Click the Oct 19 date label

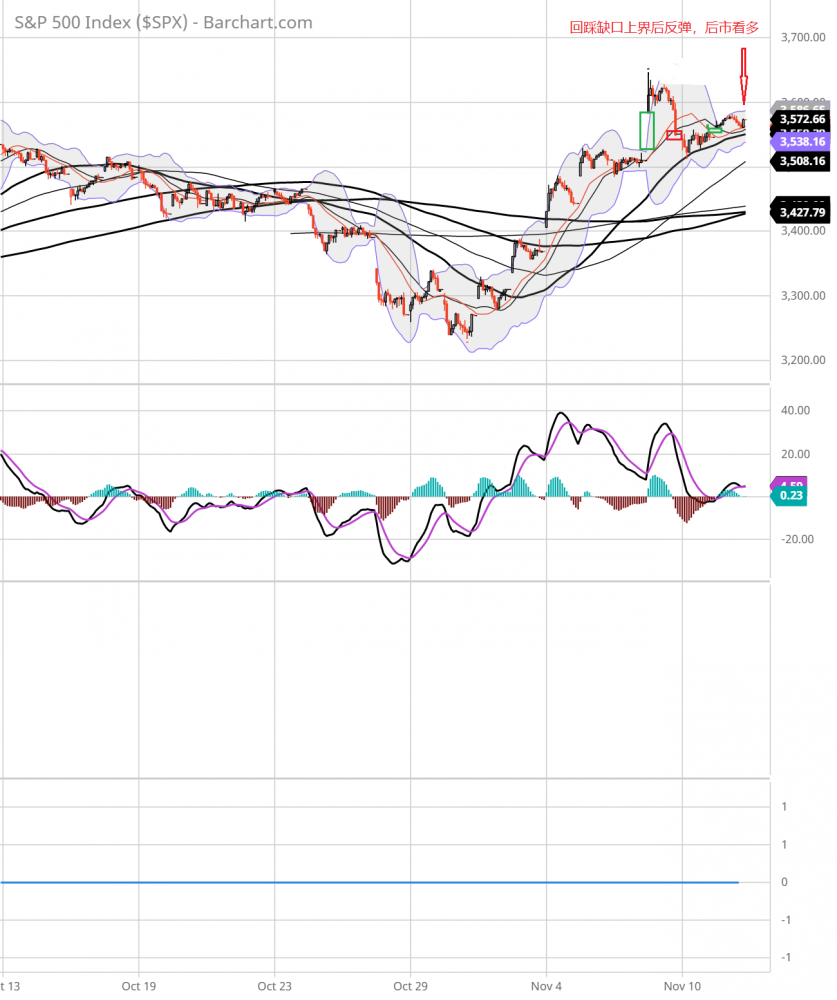tap(139, 984)
